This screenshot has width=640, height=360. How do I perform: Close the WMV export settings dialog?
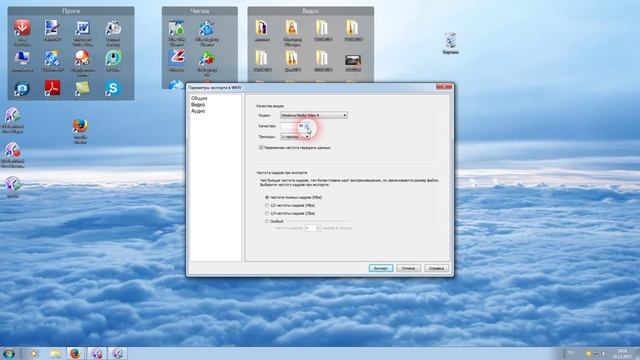tap(444, 87)
